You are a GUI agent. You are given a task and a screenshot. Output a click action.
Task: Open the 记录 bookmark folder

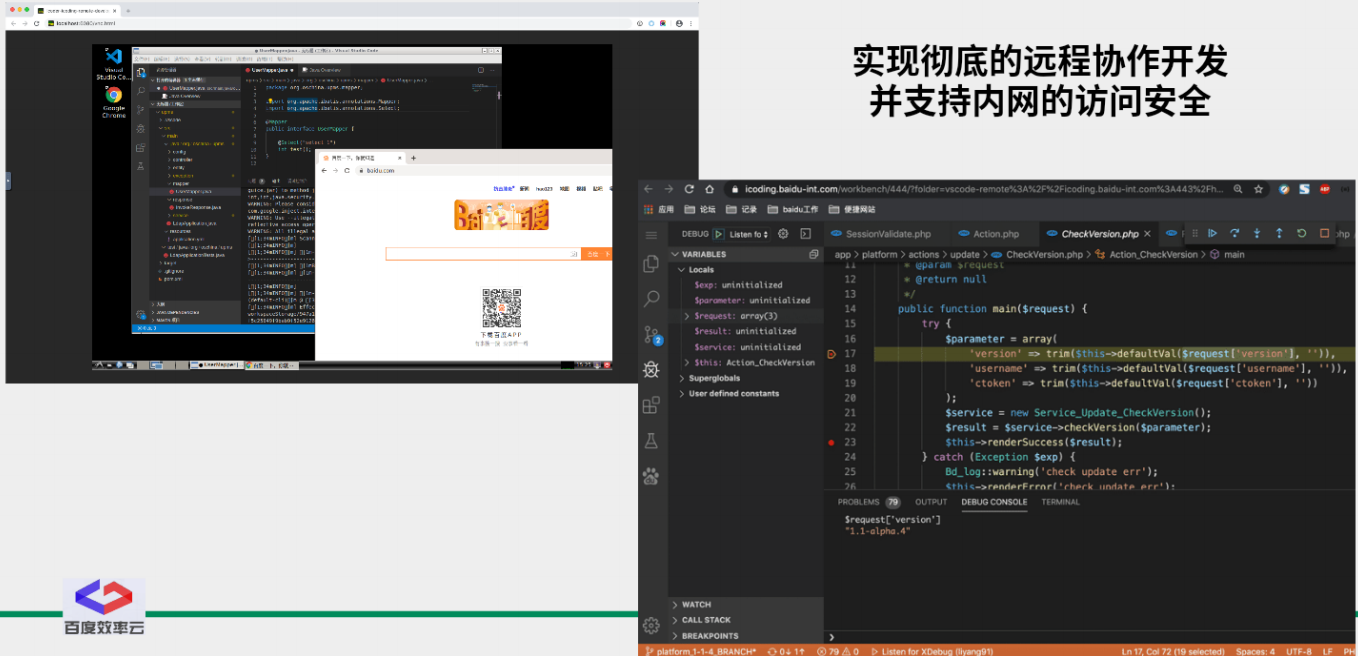tap(740, 209)
